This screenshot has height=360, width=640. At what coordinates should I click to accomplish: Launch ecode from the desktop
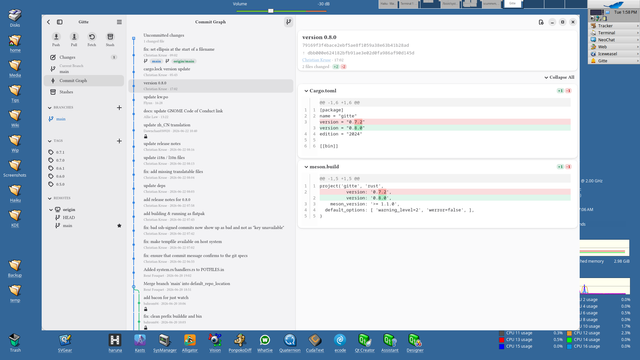point(340,342)
